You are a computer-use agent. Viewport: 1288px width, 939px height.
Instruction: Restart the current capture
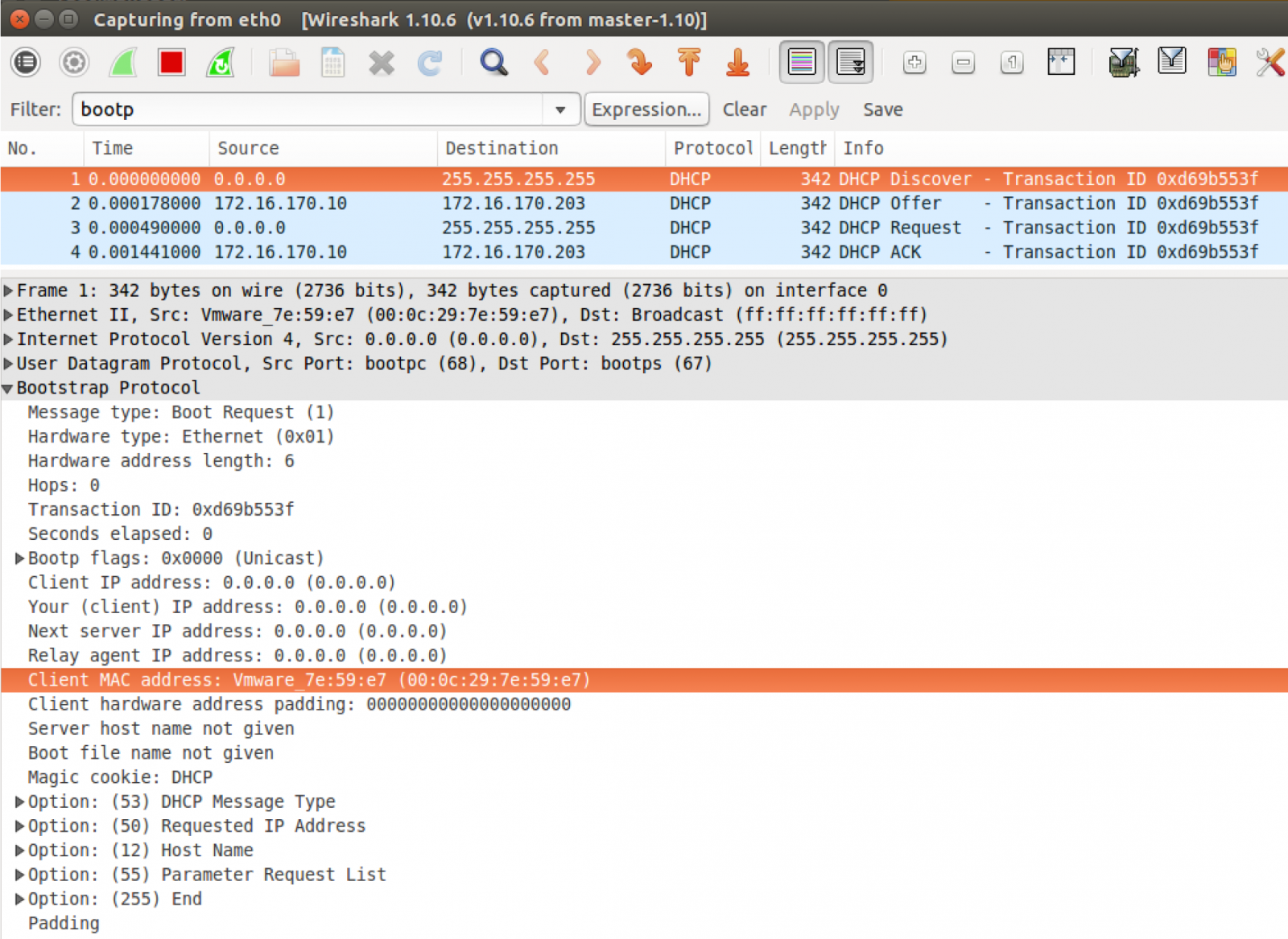pos(219,62)
